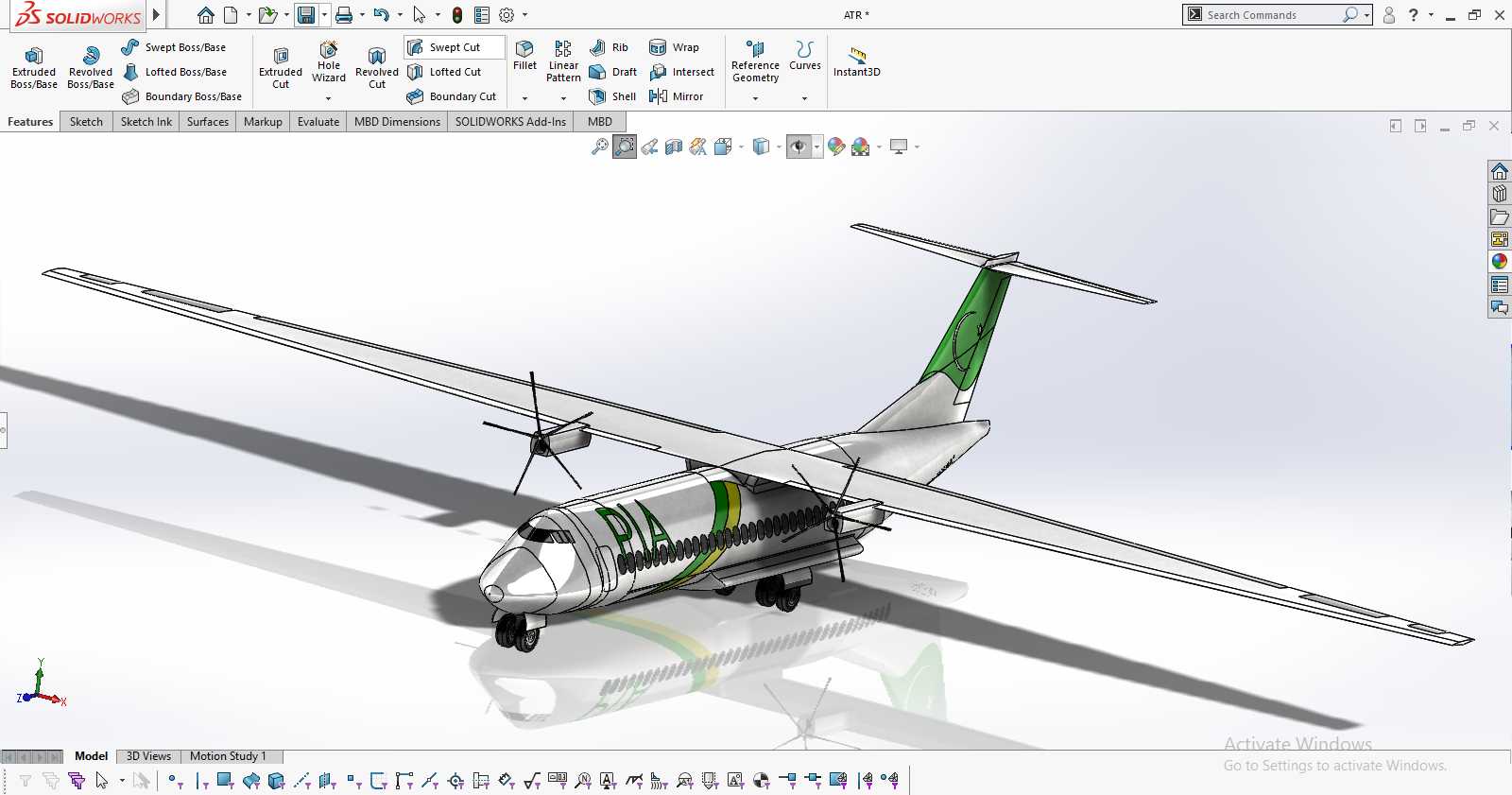Open the Motion Study 1 tab
Screen dimensions: 1512x795
pyautogui.click(x=228, y=756)
